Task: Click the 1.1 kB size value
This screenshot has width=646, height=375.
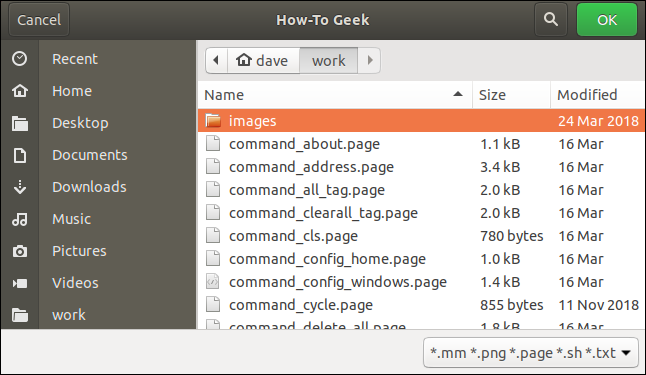Action: click(x=500, y=144)
